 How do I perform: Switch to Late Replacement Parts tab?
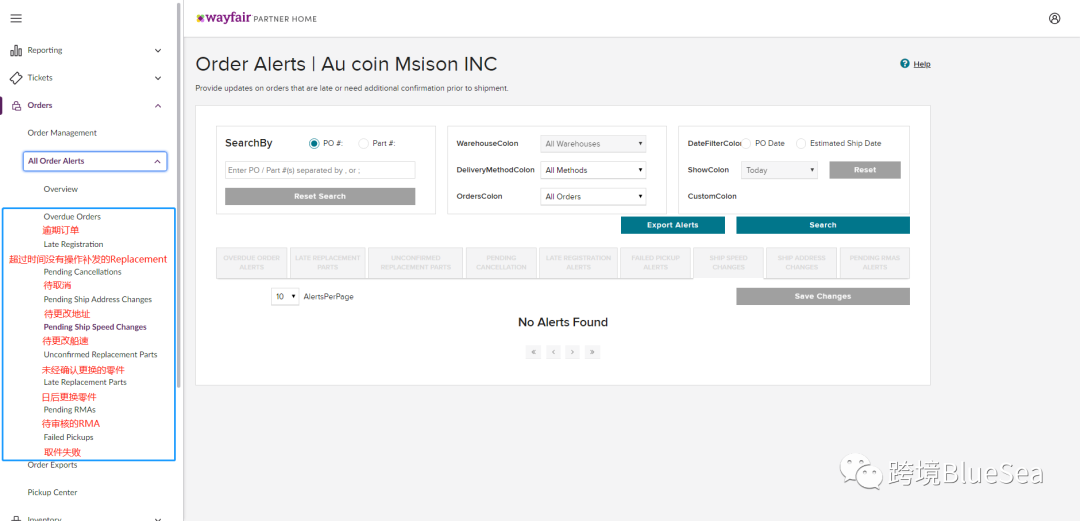point(327,263)
